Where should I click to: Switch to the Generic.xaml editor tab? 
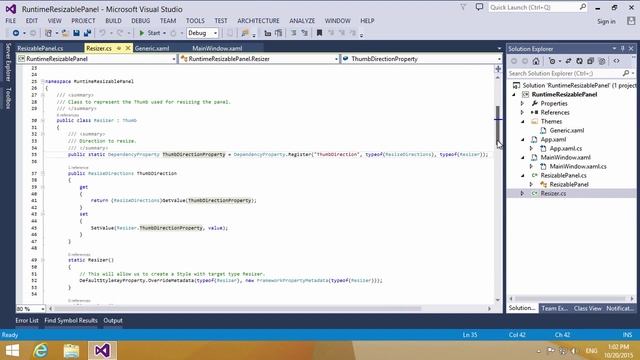[152, 48]
